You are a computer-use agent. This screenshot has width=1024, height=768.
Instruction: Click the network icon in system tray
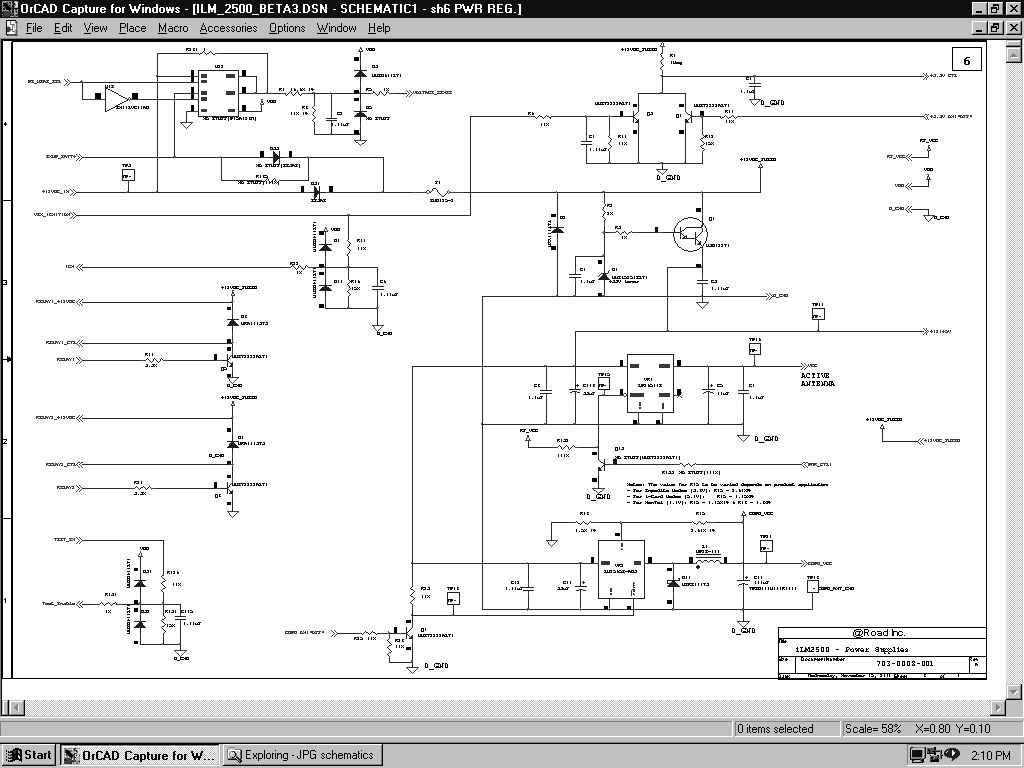point(933,755)
